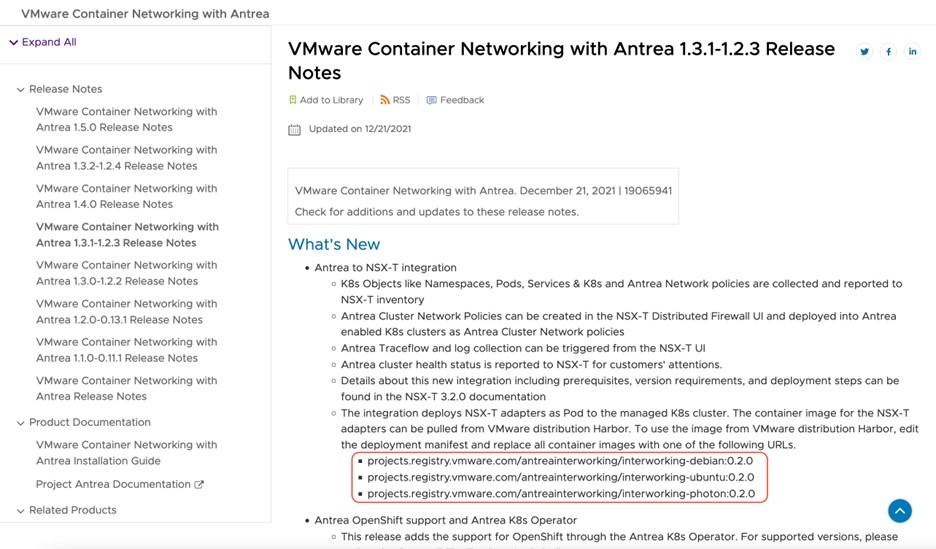The image size is (936, 549).
Task: Share the page on Facebook
Action: click(x=888, y=52)
